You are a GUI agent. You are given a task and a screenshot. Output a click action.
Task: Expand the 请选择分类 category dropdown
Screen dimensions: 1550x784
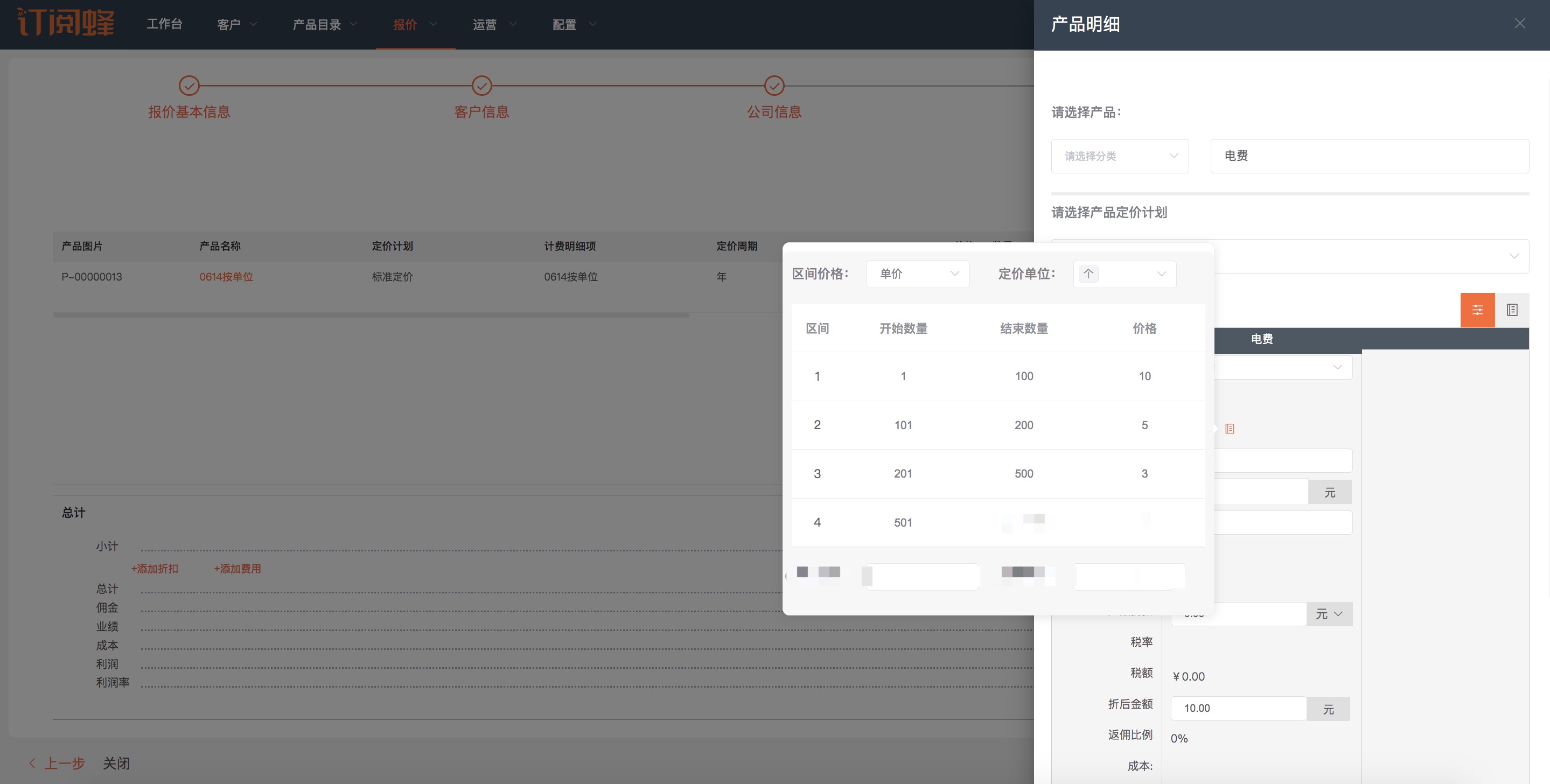[x=1119, y=156]
